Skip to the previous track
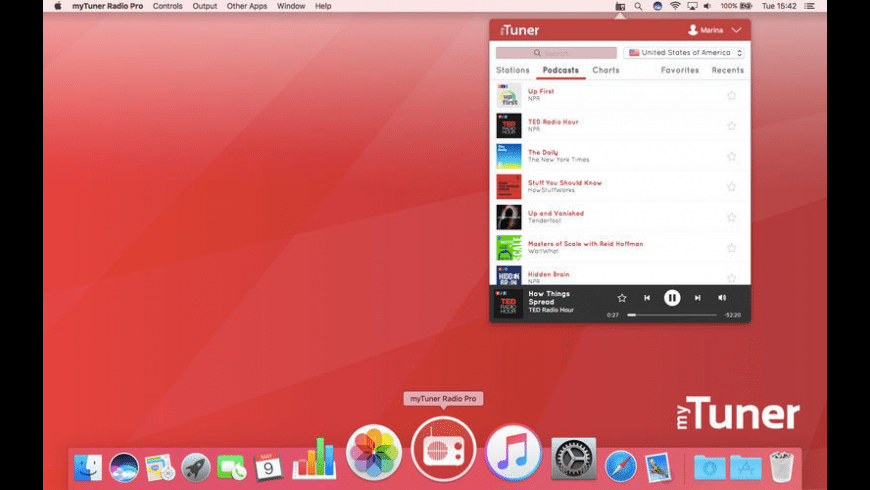 click(x=647, y=298)
